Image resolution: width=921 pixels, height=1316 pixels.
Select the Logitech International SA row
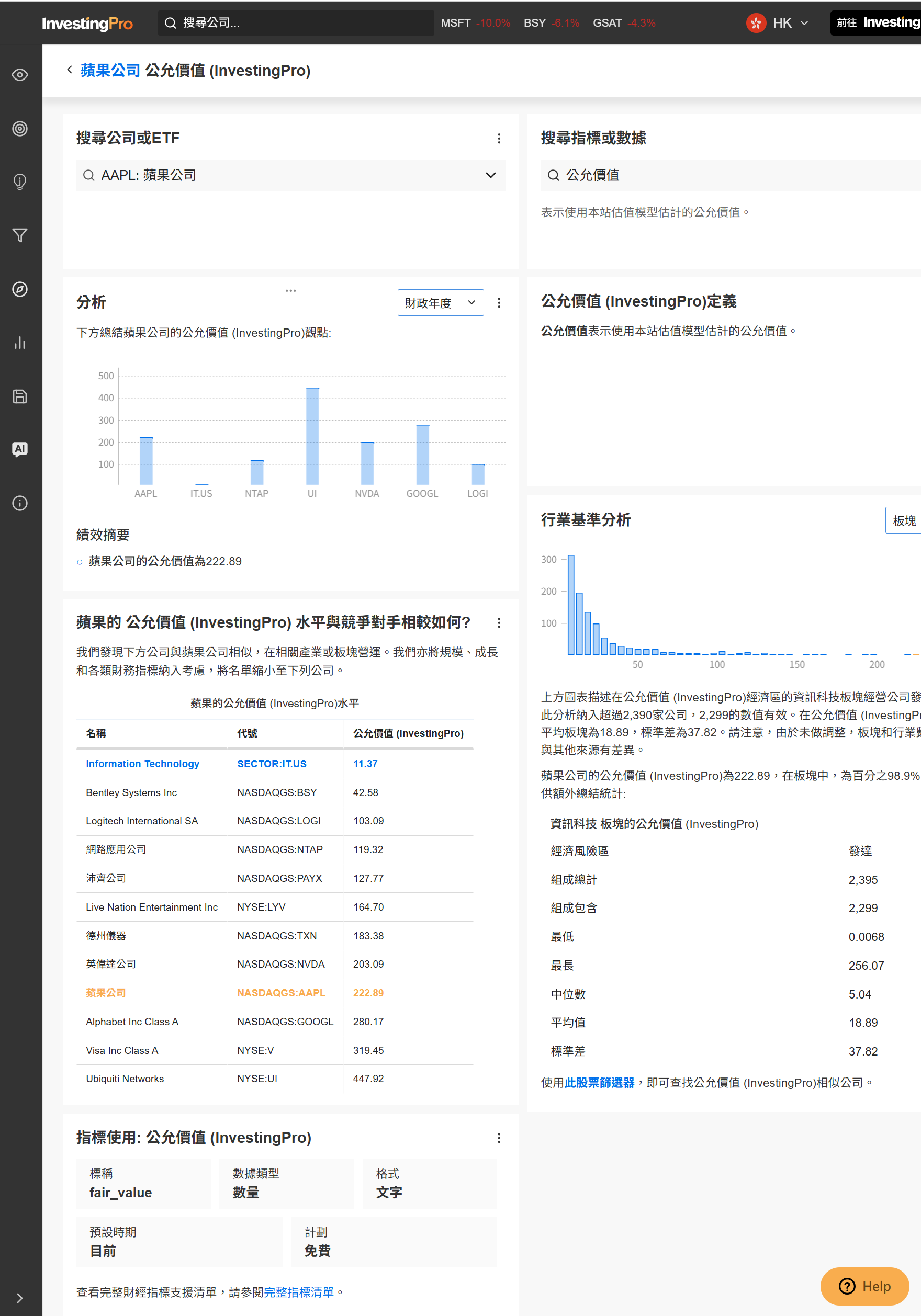(x=275, y=821)
